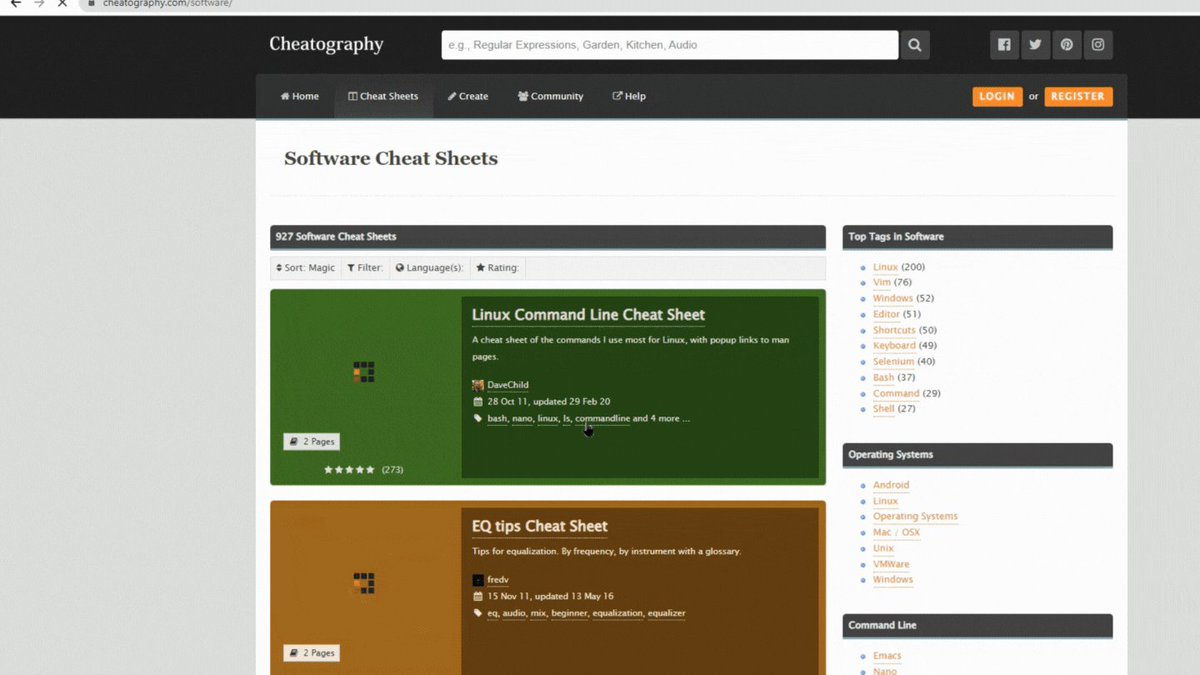
Task: Click the mix tag on EQ tips
Action: click(538, 613)
